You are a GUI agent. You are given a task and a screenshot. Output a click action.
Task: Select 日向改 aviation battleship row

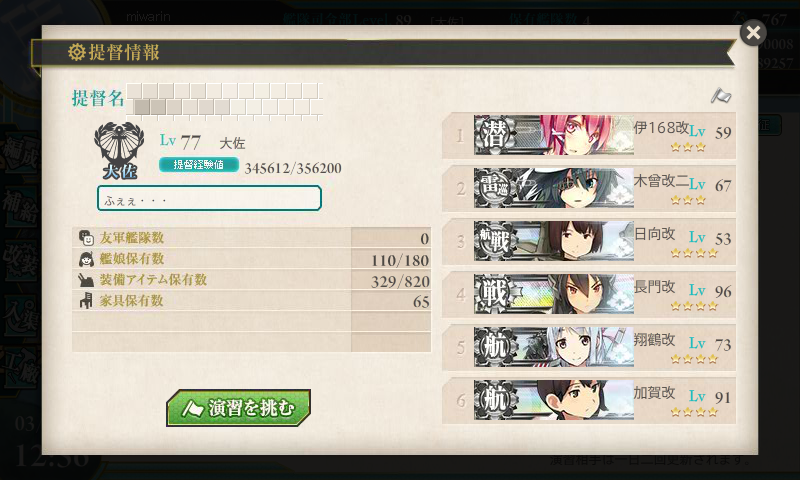point(589,241)
